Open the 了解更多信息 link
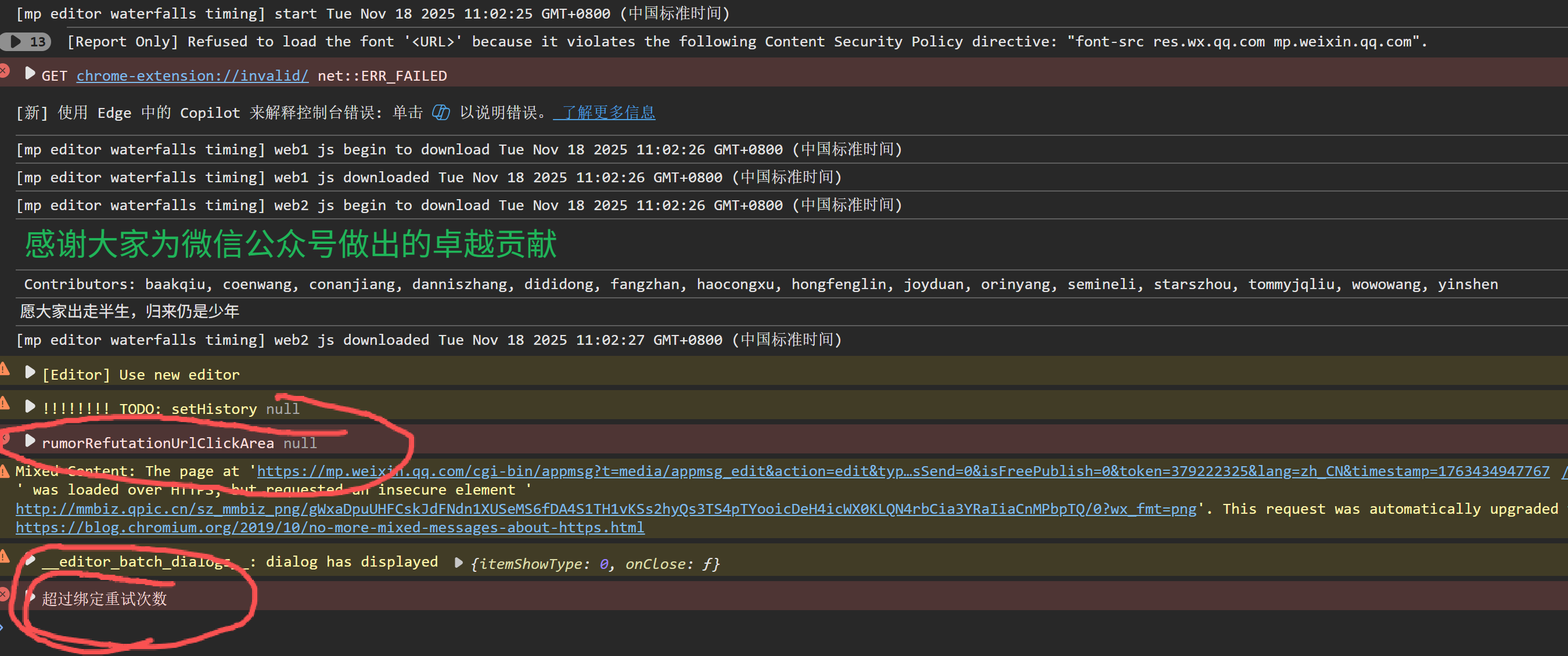Screen dimensions: 1568x656 [x=604, y=113]
